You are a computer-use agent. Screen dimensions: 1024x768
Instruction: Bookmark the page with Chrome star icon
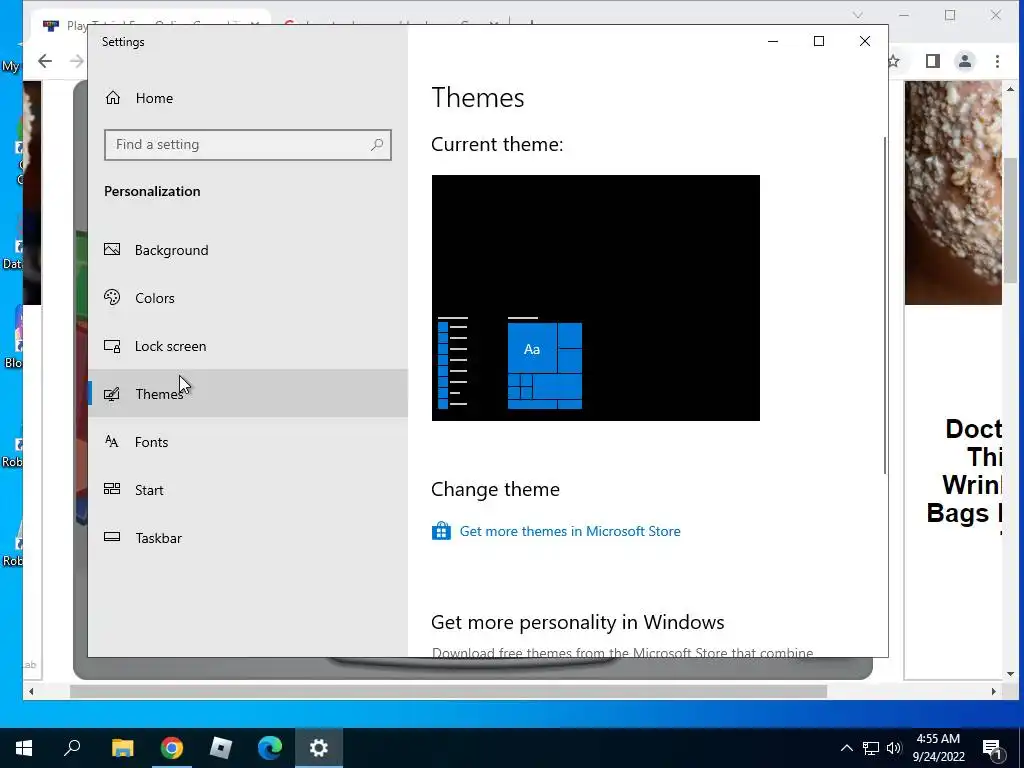pos(894,61)
